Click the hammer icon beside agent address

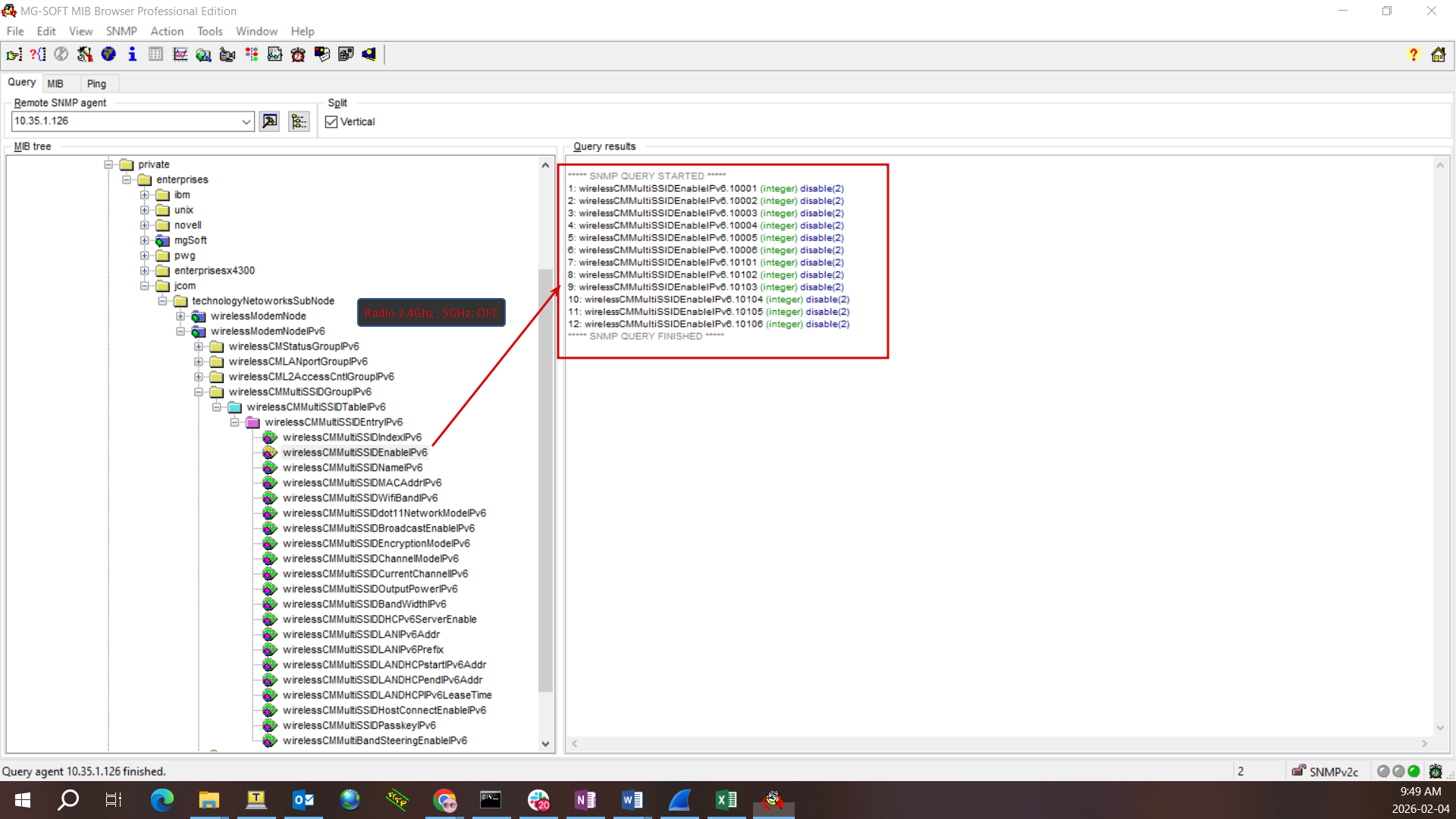pos(269,121)
